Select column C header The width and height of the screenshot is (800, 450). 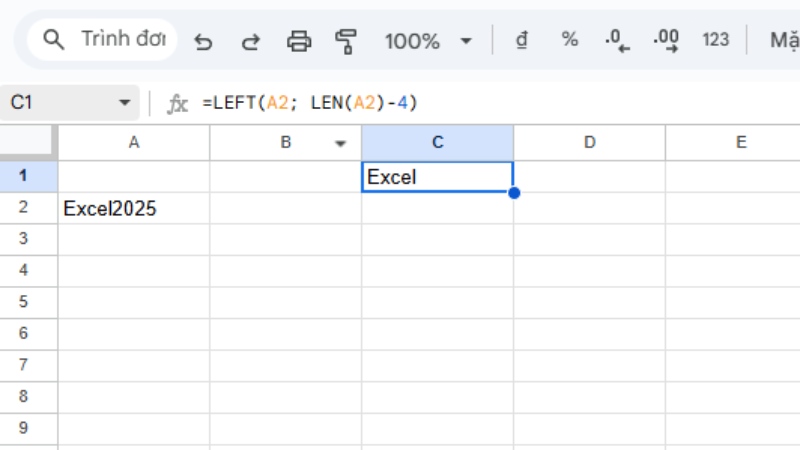(x=438, y=142)
